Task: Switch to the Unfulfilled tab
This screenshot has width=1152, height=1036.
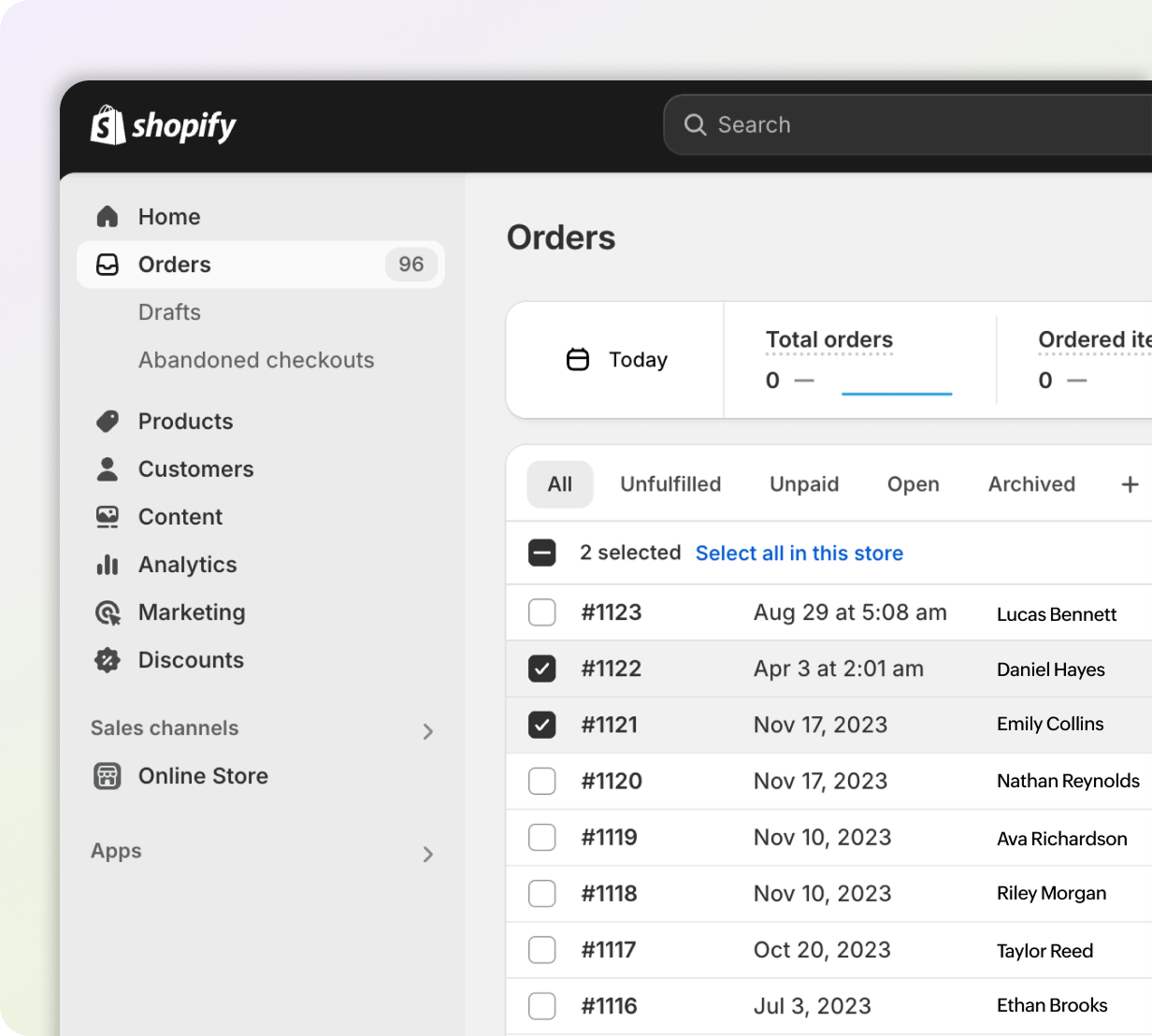Action: (670, 484)
